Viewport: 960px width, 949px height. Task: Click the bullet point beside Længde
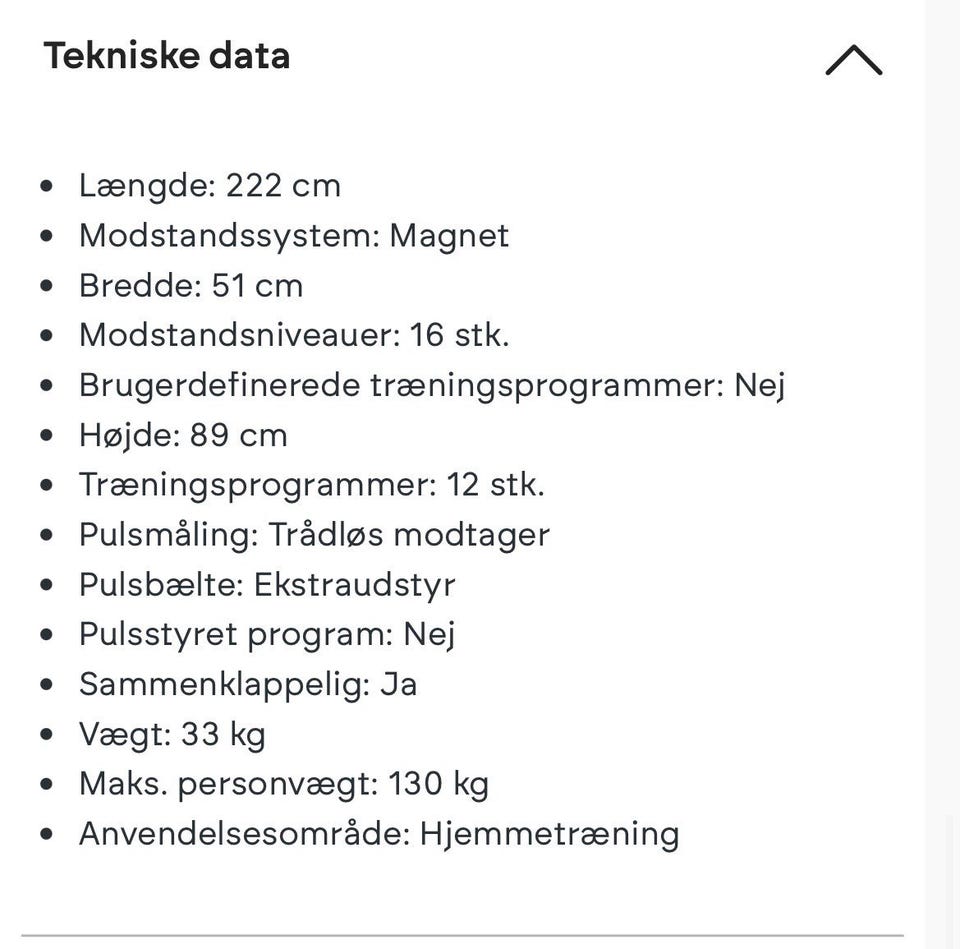[48, 187]
